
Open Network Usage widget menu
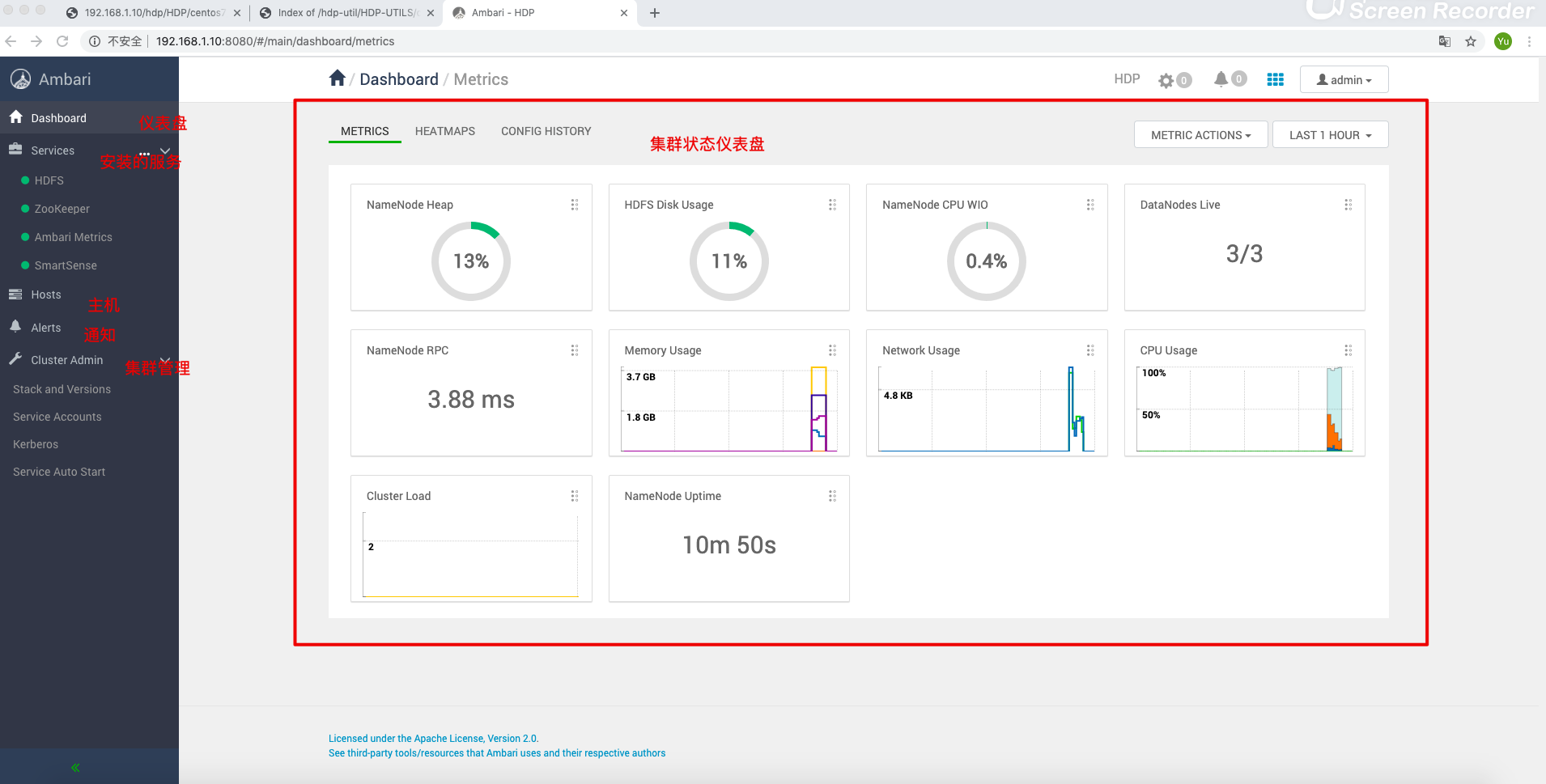1090,350
